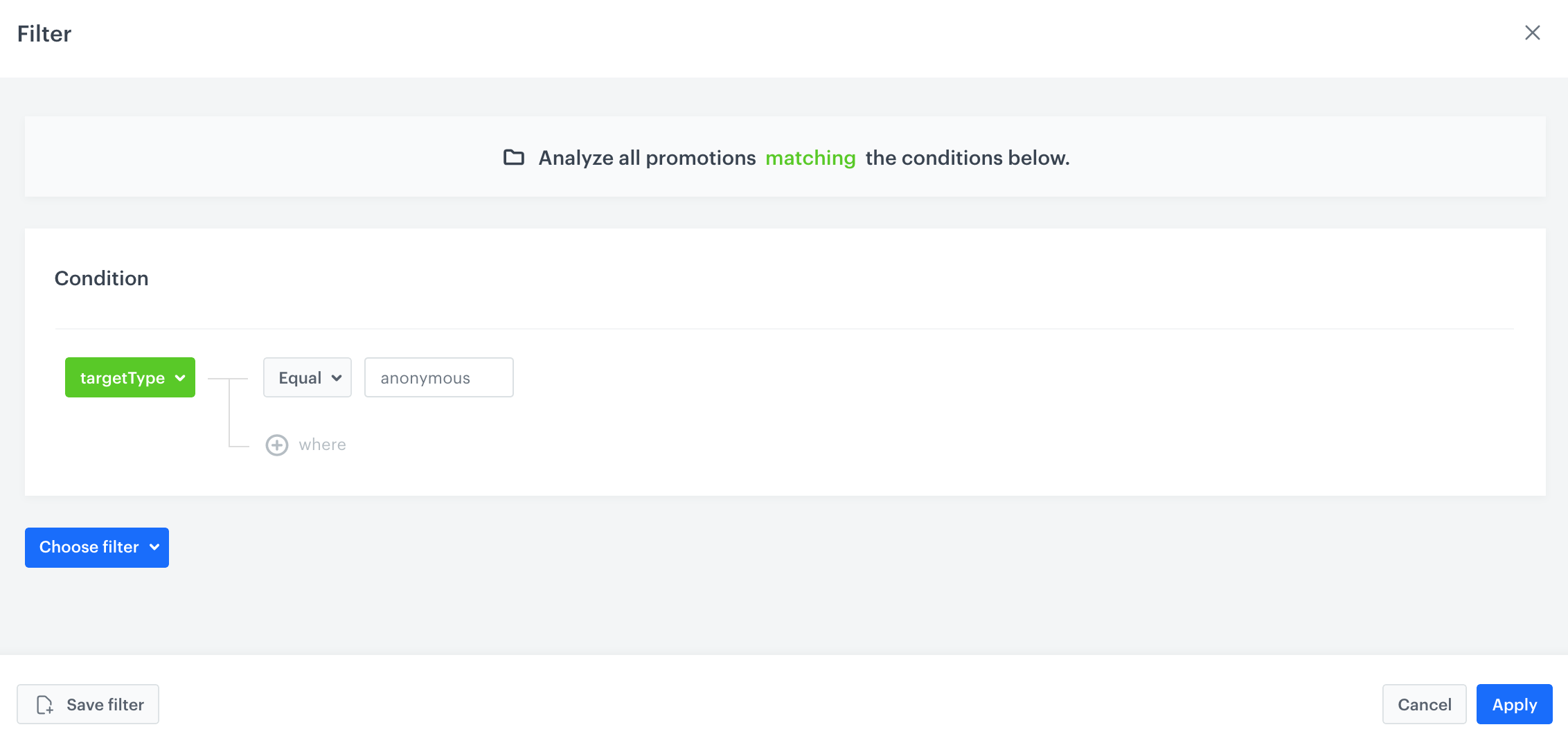Click the folder icon beside Analyze all promotions
1568x745 pixels.
tap(513, 158)
